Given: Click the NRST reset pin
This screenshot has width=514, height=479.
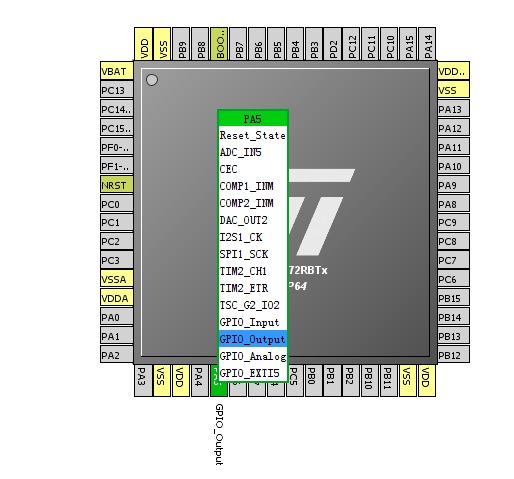Looking at the screenshot, I should (x=117, y=185).
